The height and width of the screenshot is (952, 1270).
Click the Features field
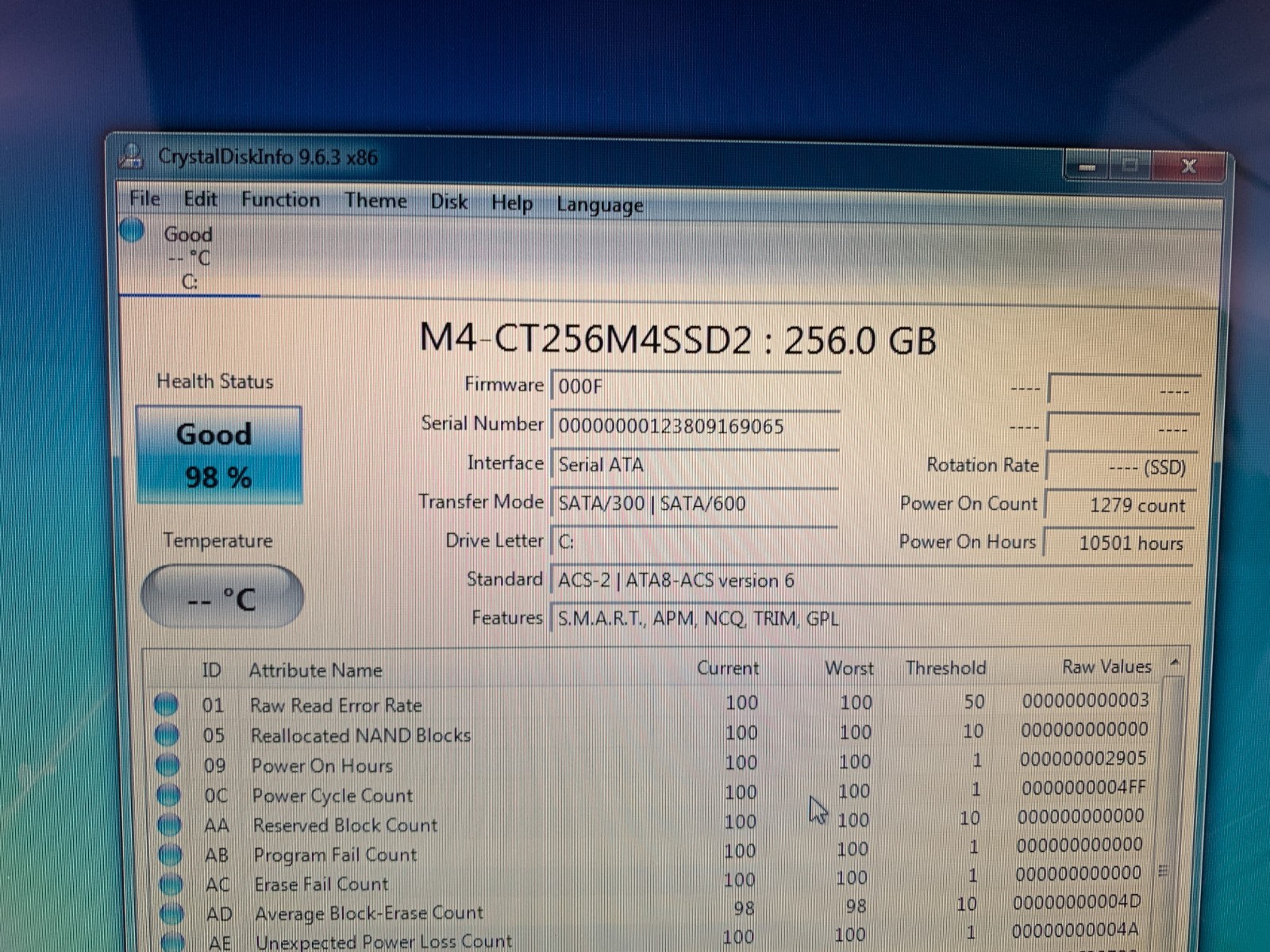tap(871, 619)
